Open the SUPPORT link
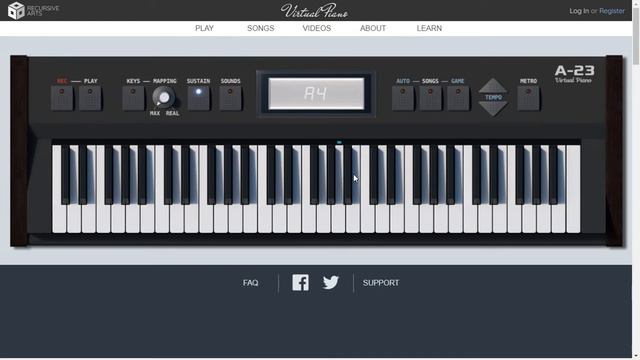640x360 pixels. coord(381,283)
